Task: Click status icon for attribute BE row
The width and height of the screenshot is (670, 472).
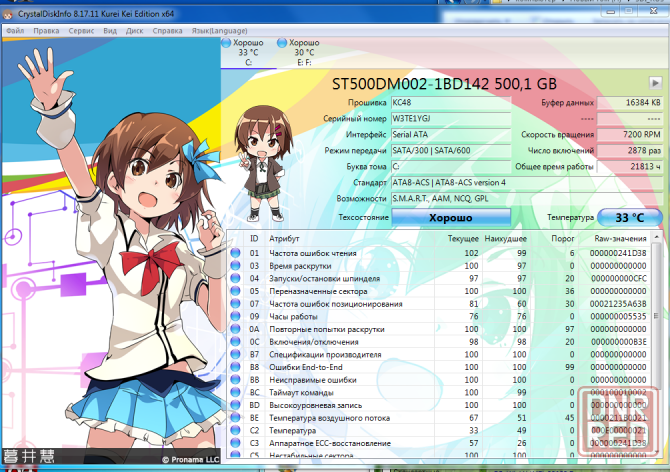Action: click(x=235, y=418)
